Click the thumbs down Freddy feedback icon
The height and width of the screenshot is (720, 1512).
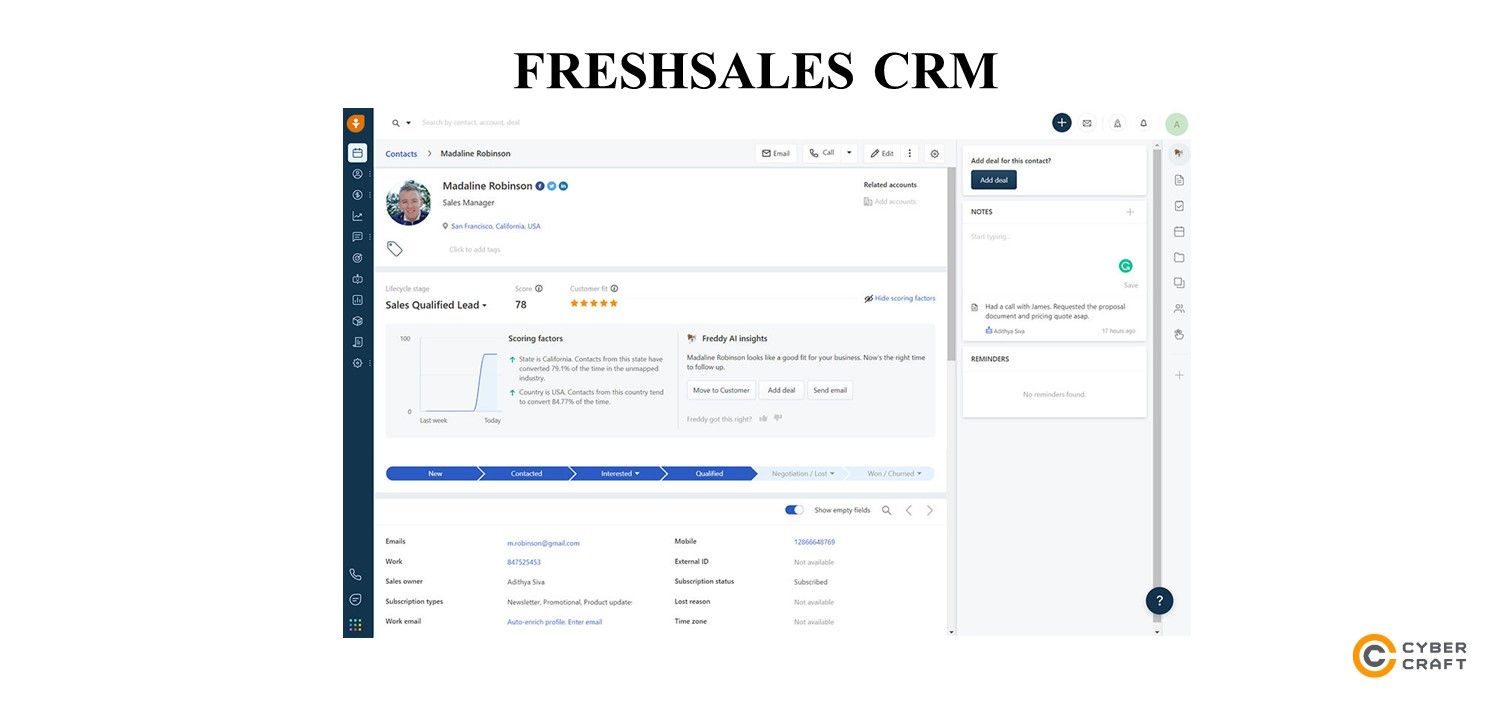(x=778, y=418)
